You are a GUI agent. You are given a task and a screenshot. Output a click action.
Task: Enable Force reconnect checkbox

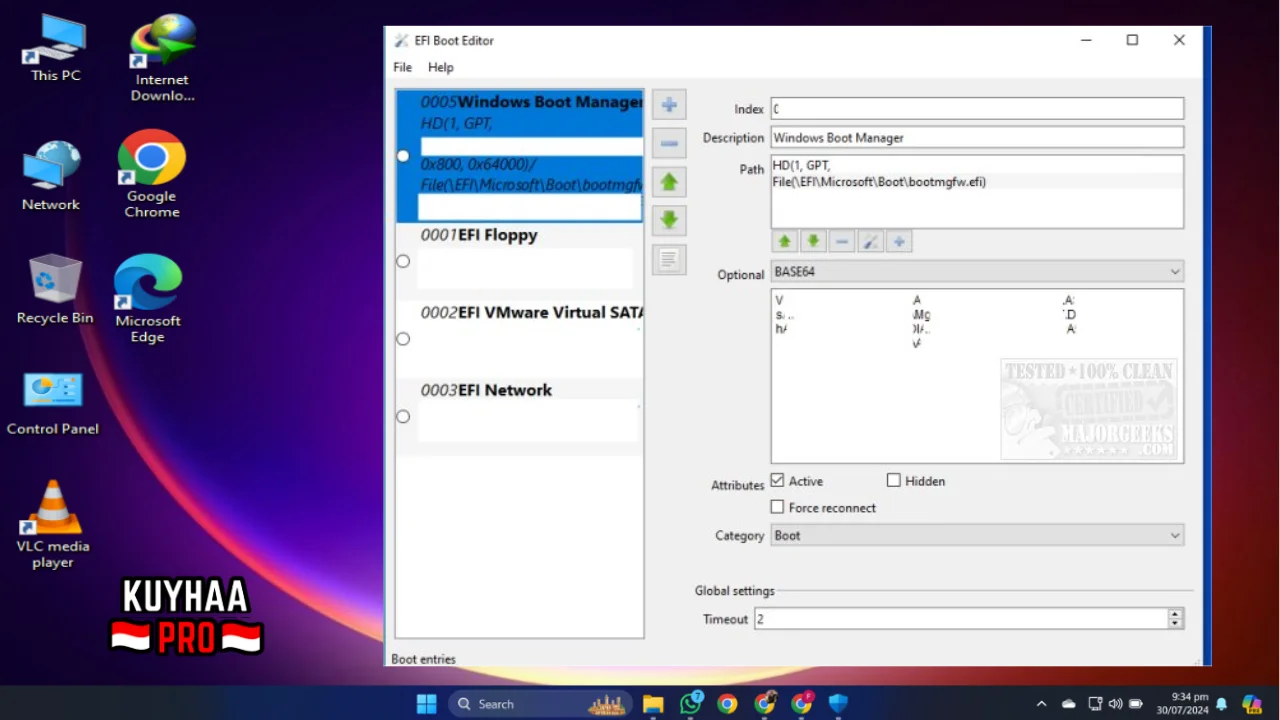[777, 507]
